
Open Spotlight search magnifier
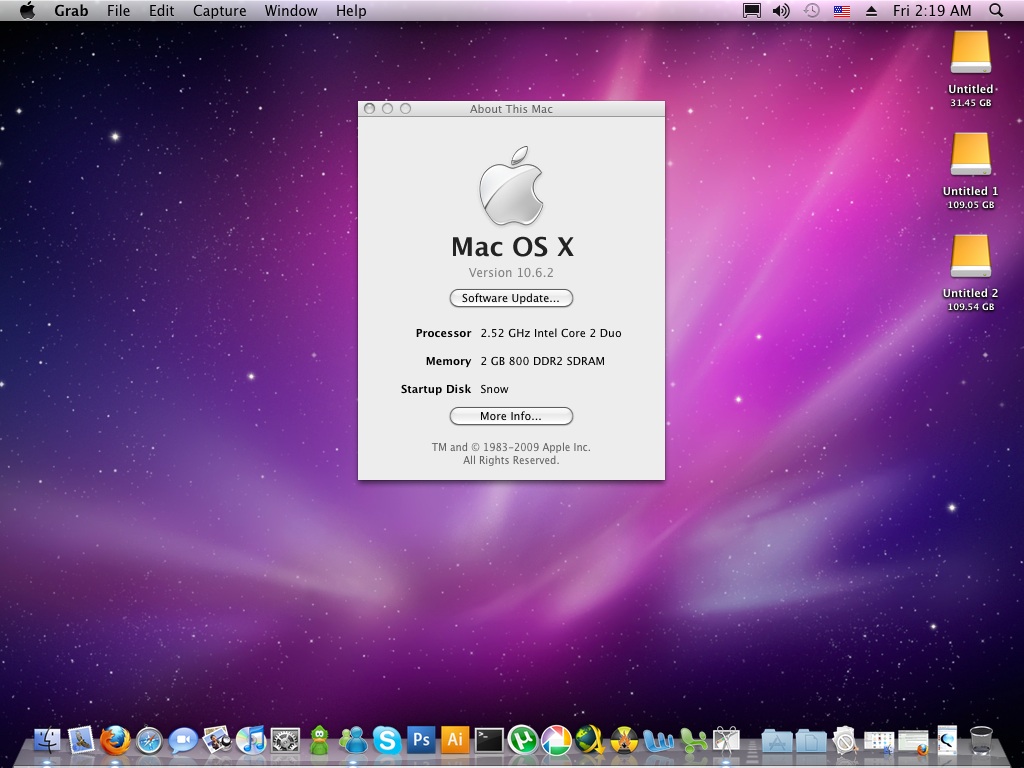coord(996,10)
